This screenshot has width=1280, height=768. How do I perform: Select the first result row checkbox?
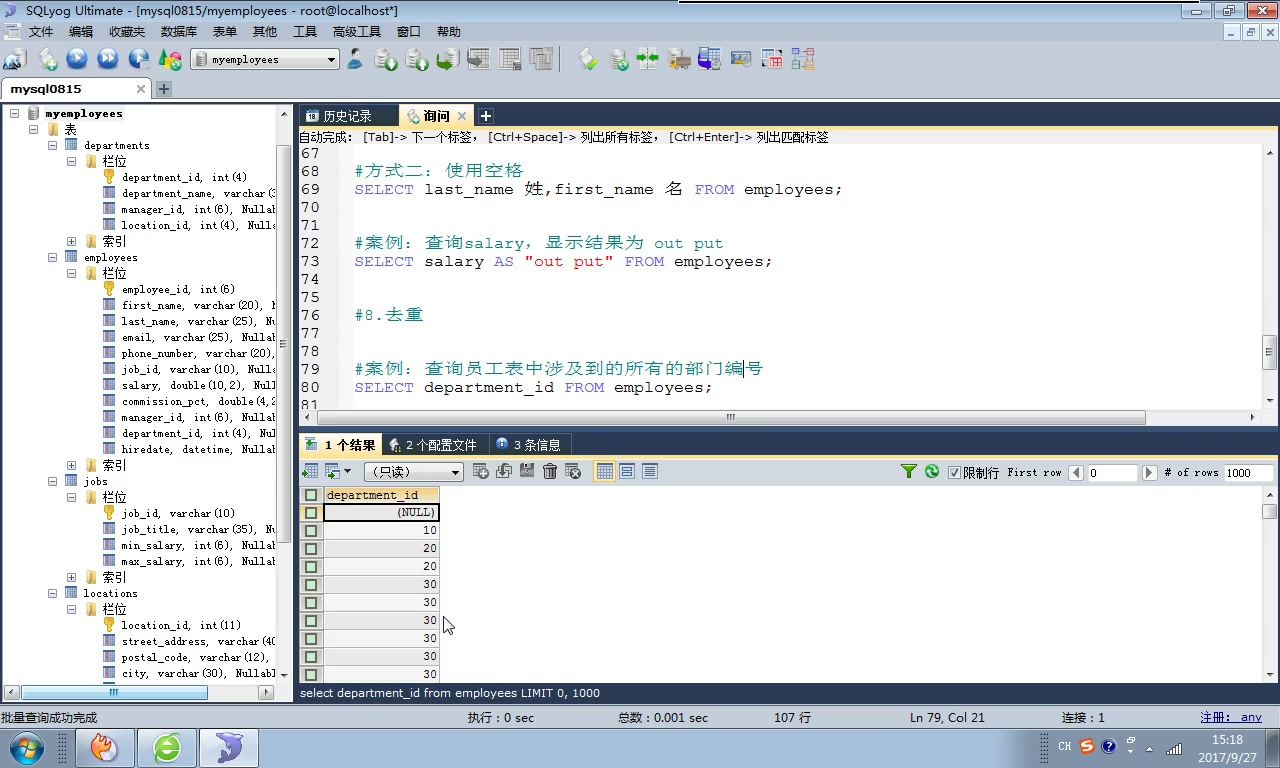pos(309,512)
